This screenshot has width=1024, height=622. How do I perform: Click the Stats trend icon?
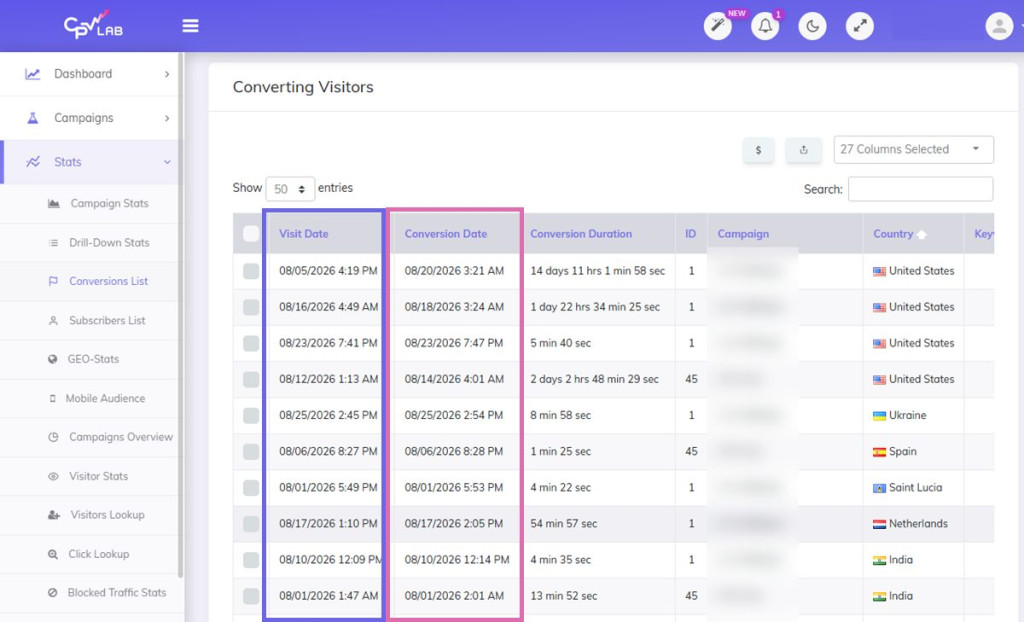(x=33, y=161)
